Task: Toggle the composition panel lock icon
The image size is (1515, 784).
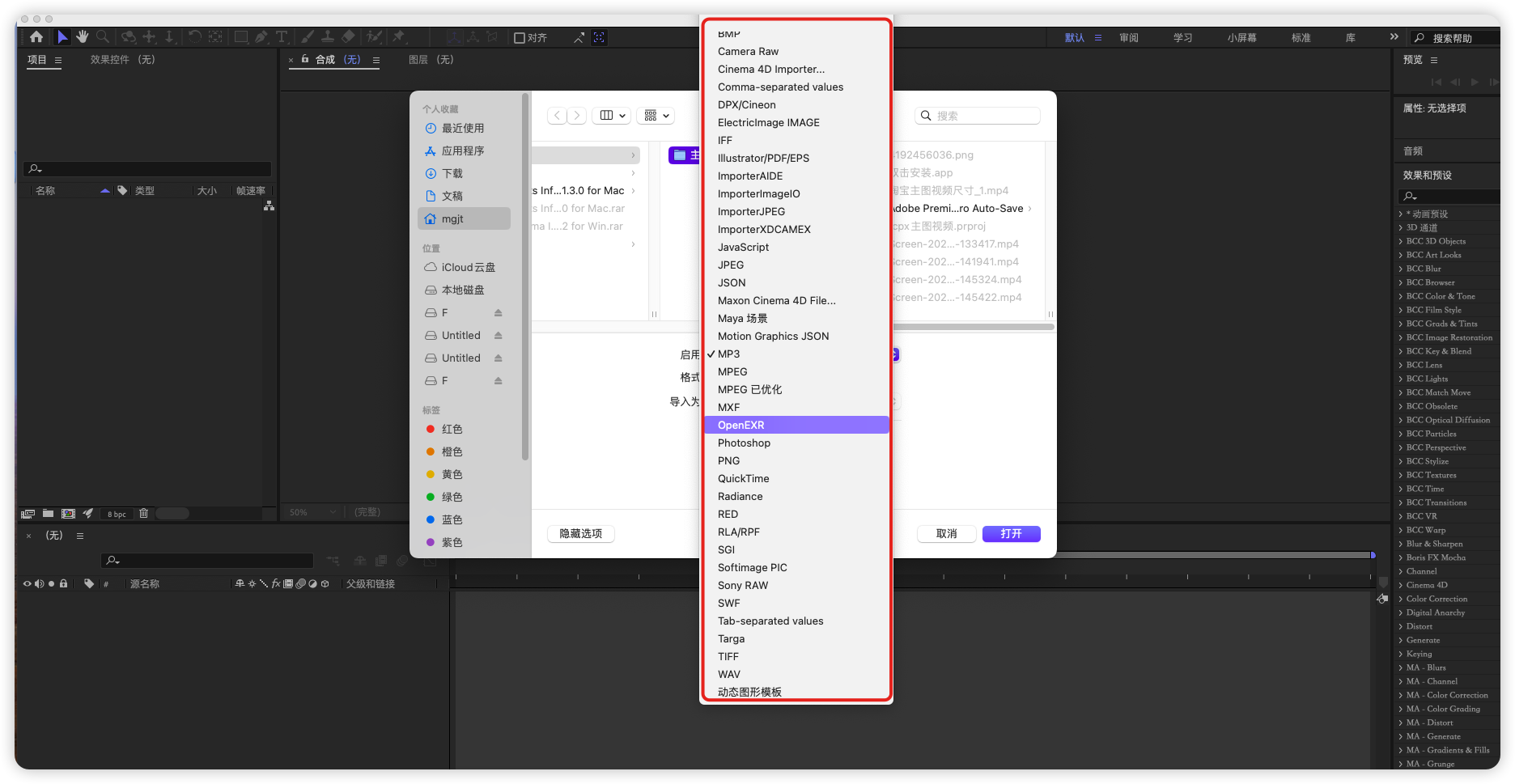Action: [x=305, y=59]
